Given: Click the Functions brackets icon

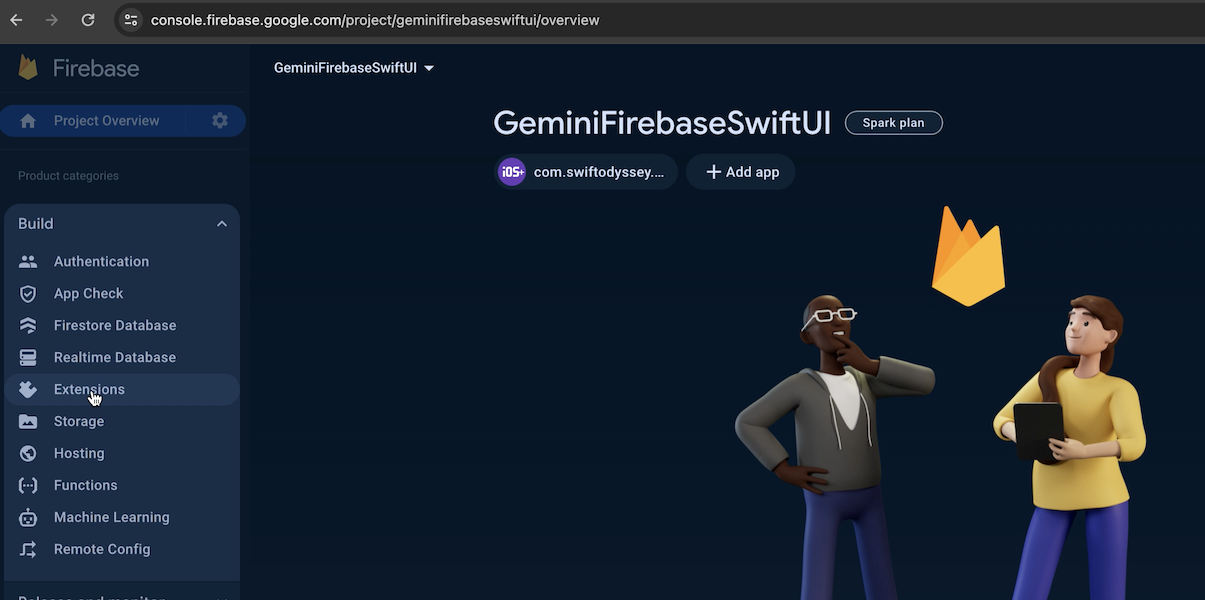Looking at the screenshot, I should click(x=28, y=486).
